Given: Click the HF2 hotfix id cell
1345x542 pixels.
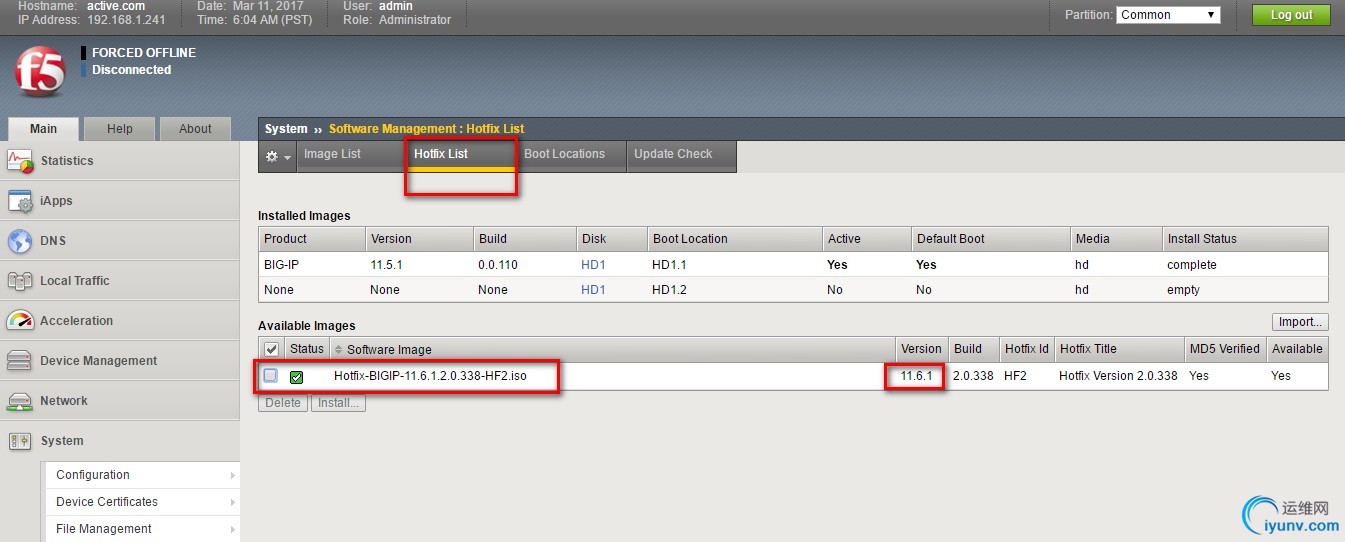Looking at the screenshot, I should (1016, 376).
